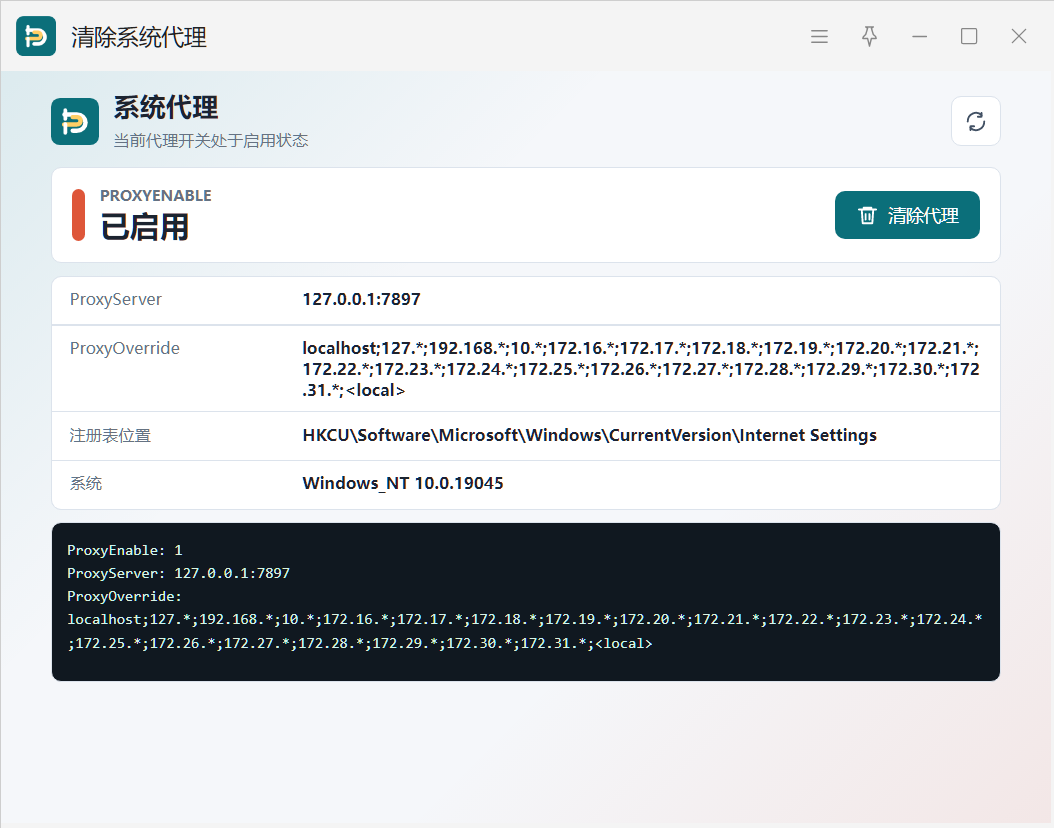This screenshot has height=828, width=1054.
Task: Click the trash icon inside 清除代理 button
Action: [867, 215]
